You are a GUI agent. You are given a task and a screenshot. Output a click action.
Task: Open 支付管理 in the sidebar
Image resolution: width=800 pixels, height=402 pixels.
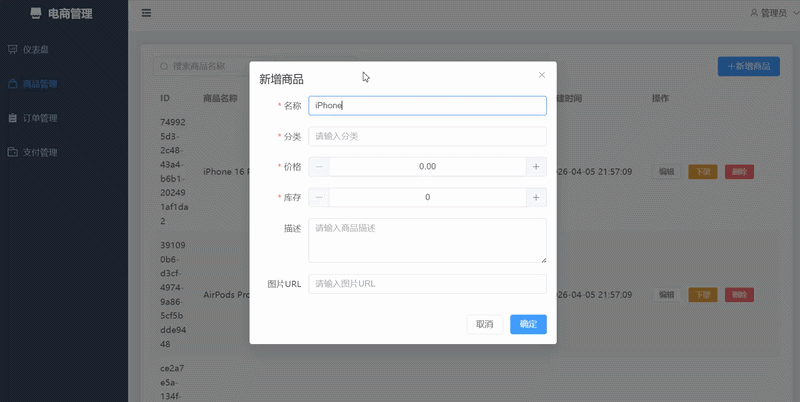[x=40, y=153]
